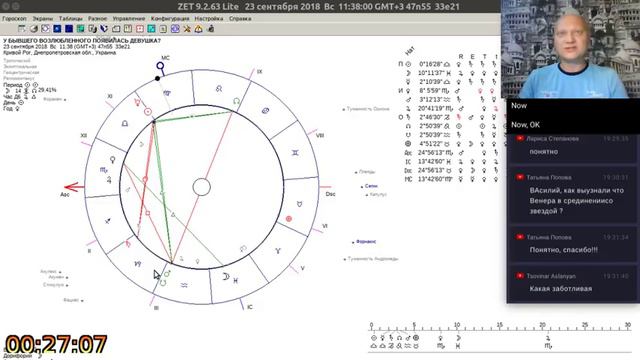Open the Гороскоп menu
Screen dimensions: 640x360
pyautogui.click(x=14, y=19)
